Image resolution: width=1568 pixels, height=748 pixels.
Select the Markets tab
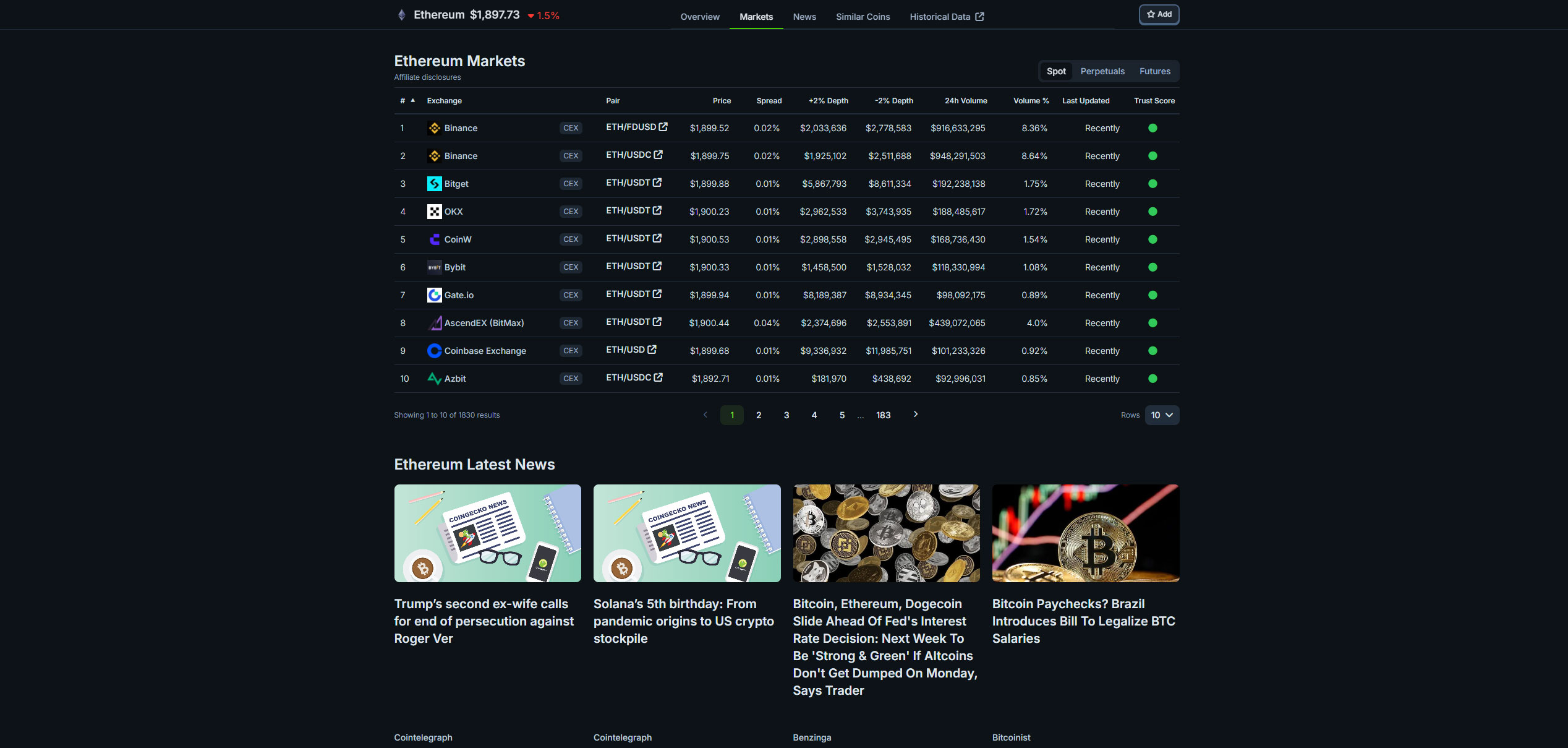[756, 17]
